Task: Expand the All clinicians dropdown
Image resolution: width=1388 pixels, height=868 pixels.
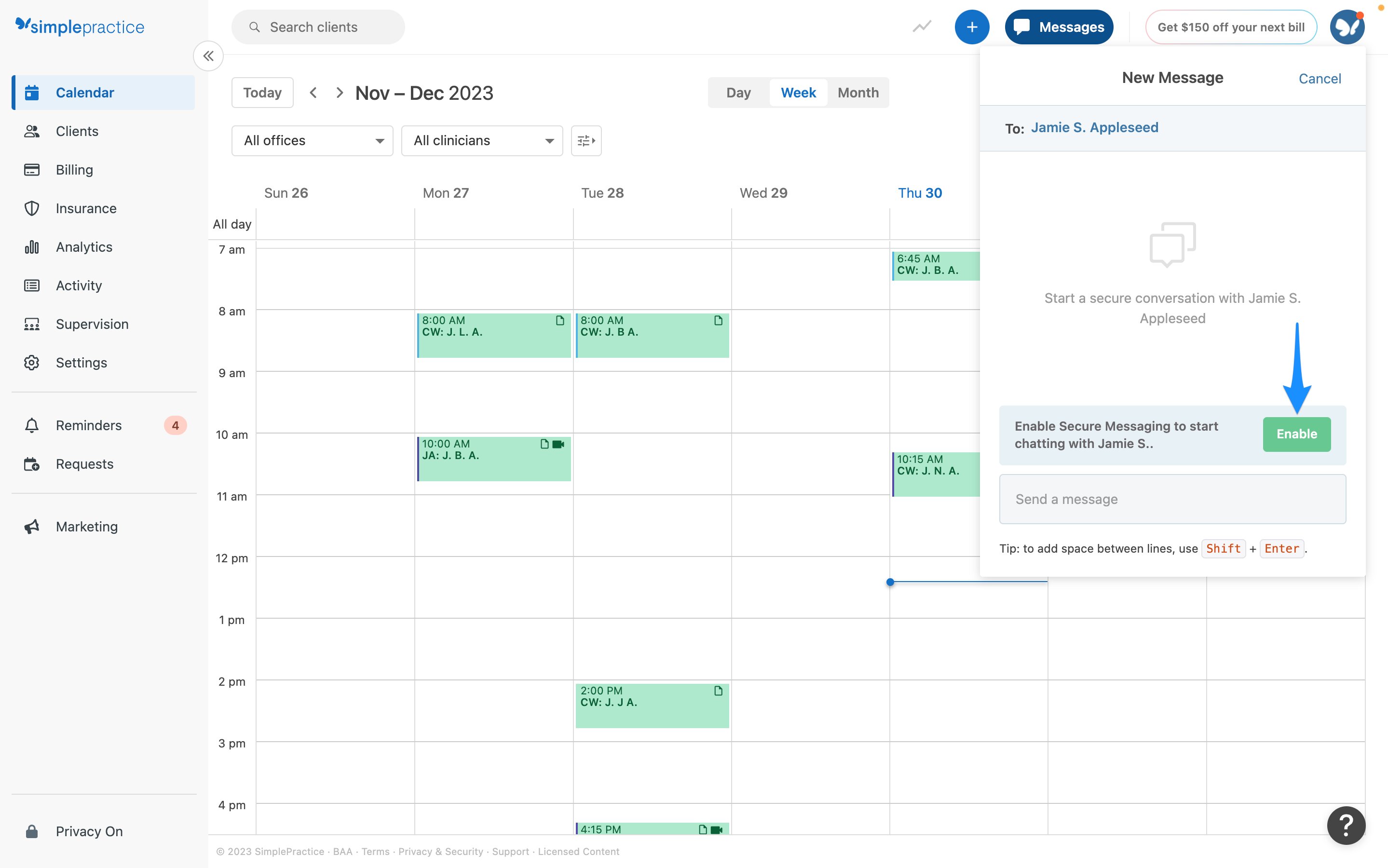Action: 482,141
